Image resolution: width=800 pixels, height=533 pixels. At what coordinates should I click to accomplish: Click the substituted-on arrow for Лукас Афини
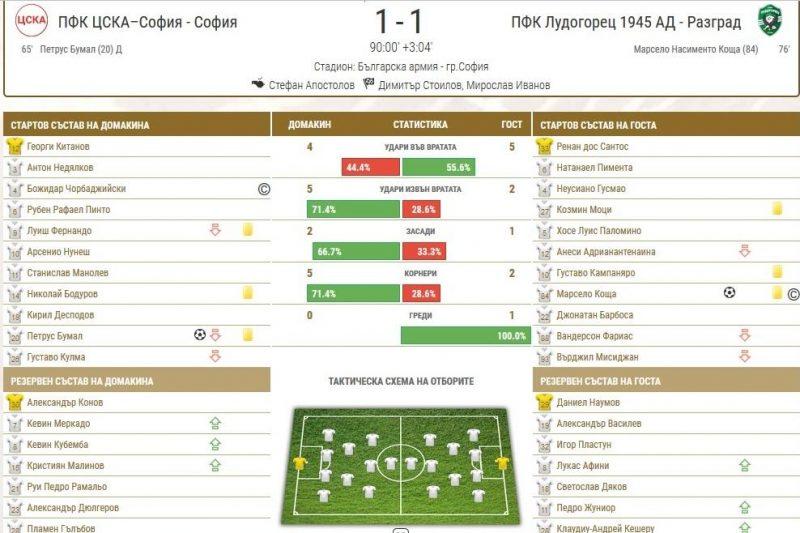[745, 465]
